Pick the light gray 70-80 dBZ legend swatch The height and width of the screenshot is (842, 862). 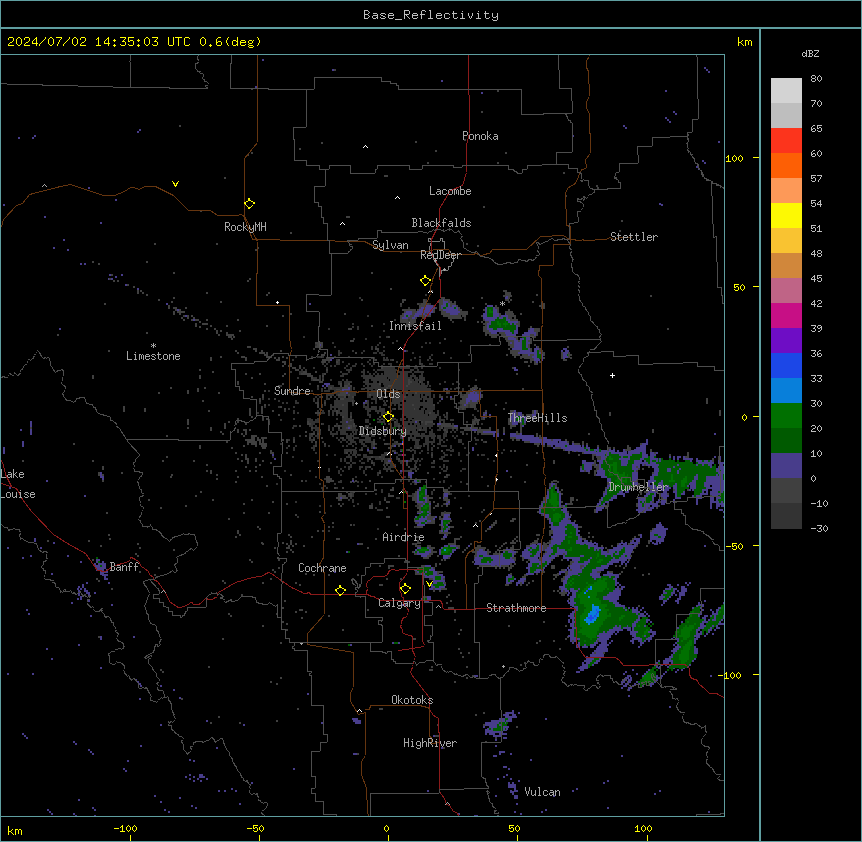tap(786, 91)
